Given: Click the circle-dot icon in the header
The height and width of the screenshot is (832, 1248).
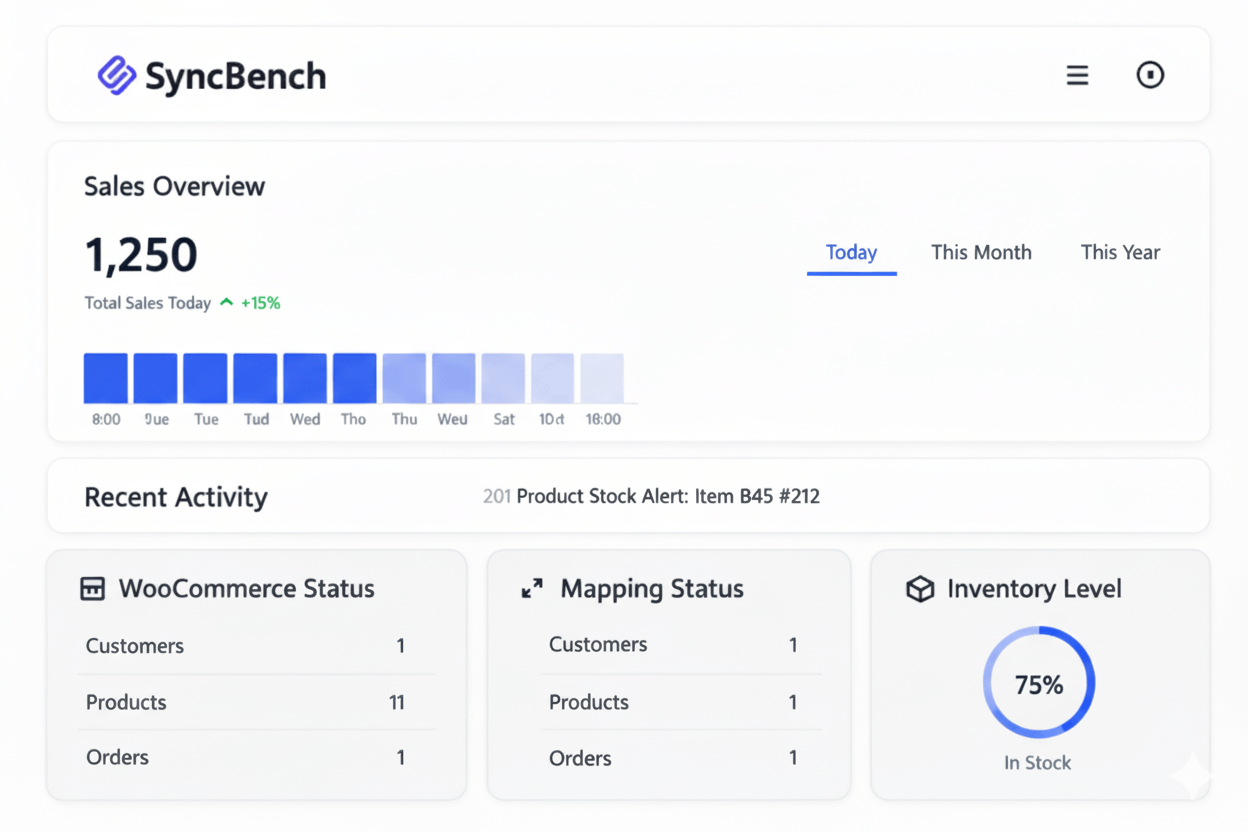Looking at the screenshot, I should click(x=1150, y=75).
